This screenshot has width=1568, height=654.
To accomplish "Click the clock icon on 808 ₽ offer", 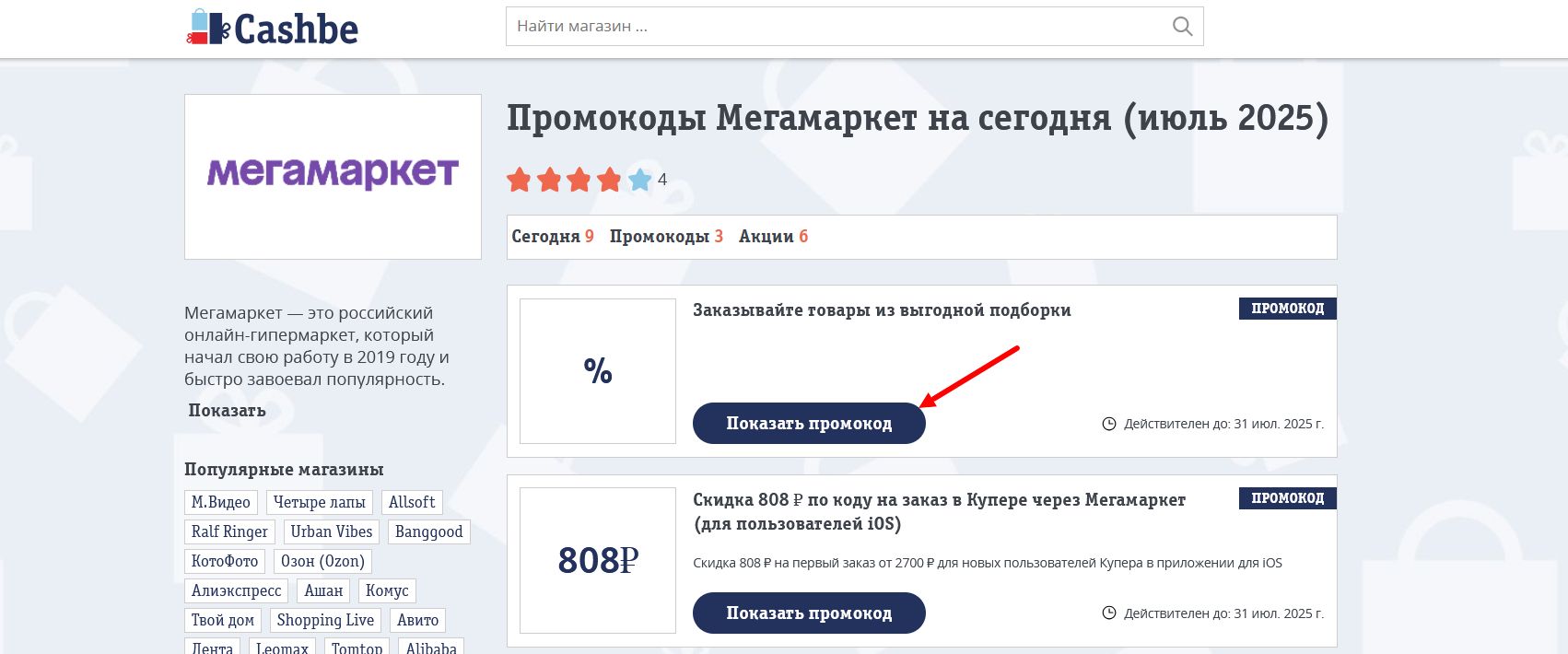I will (1109, 613).
